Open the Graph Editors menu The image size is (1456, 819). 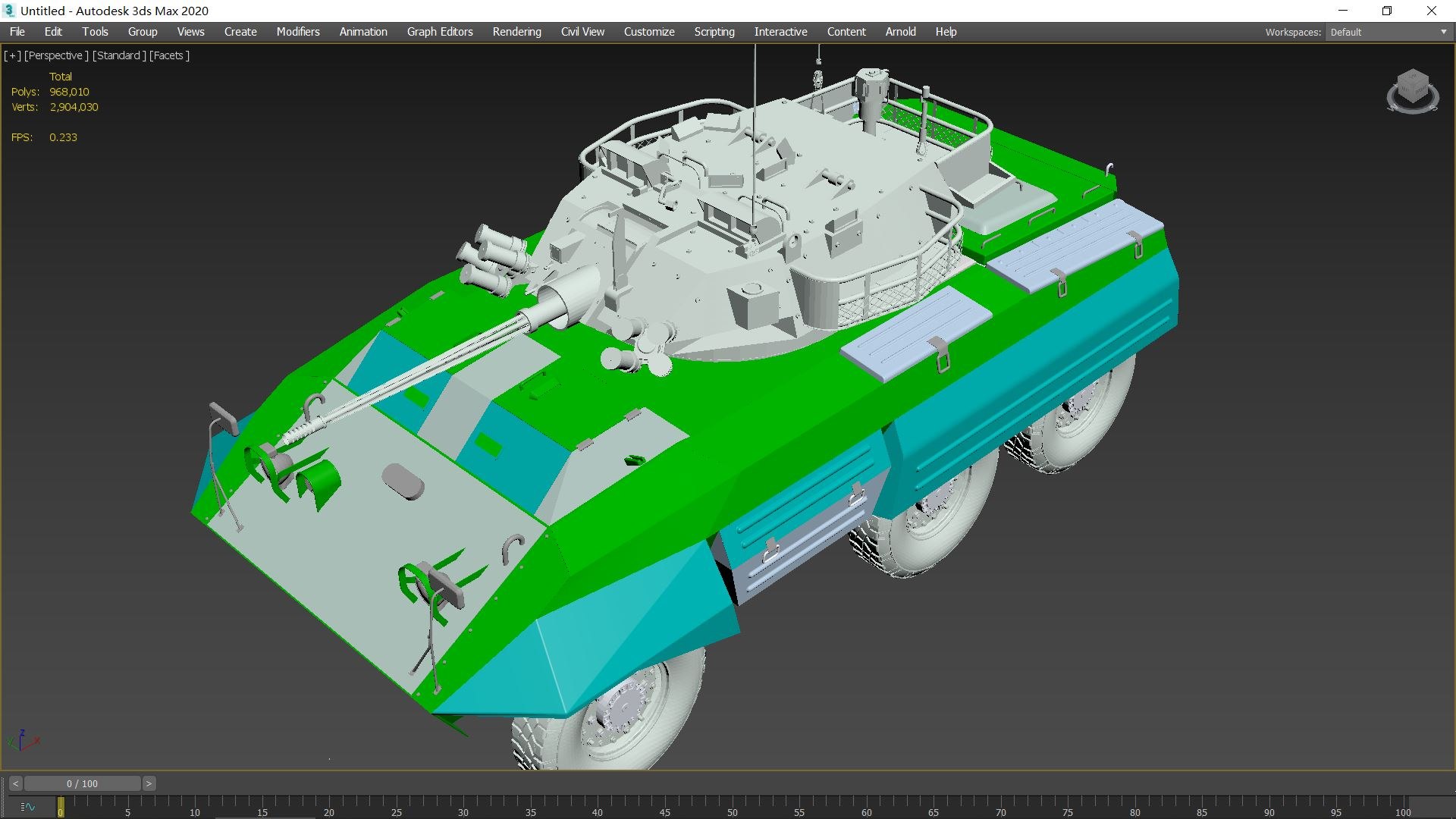point(440,32)
